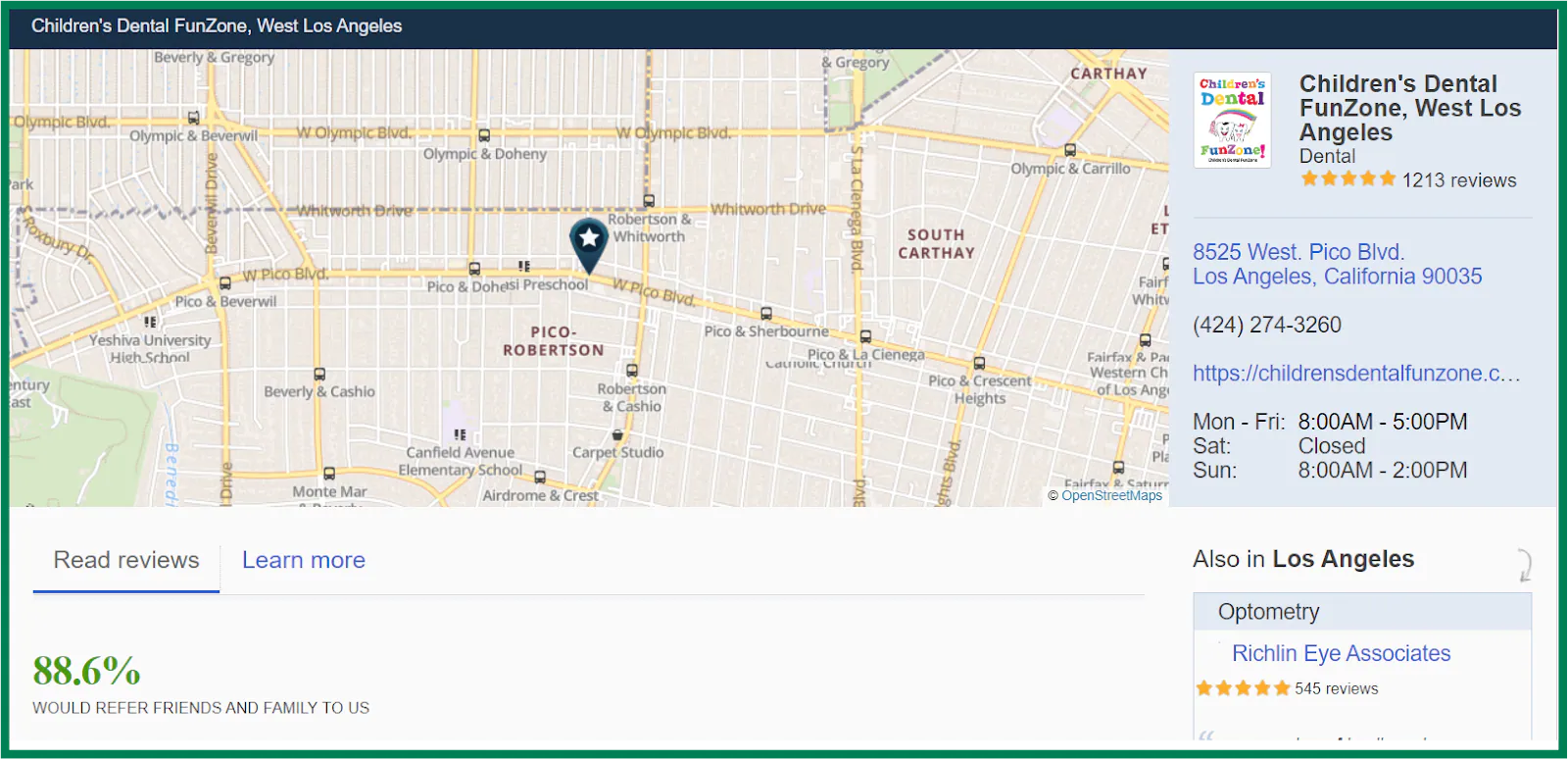Click the Optometry category header
Image resolution: width=1568 pixels, height=759 pixels.
pos(1362,612)
